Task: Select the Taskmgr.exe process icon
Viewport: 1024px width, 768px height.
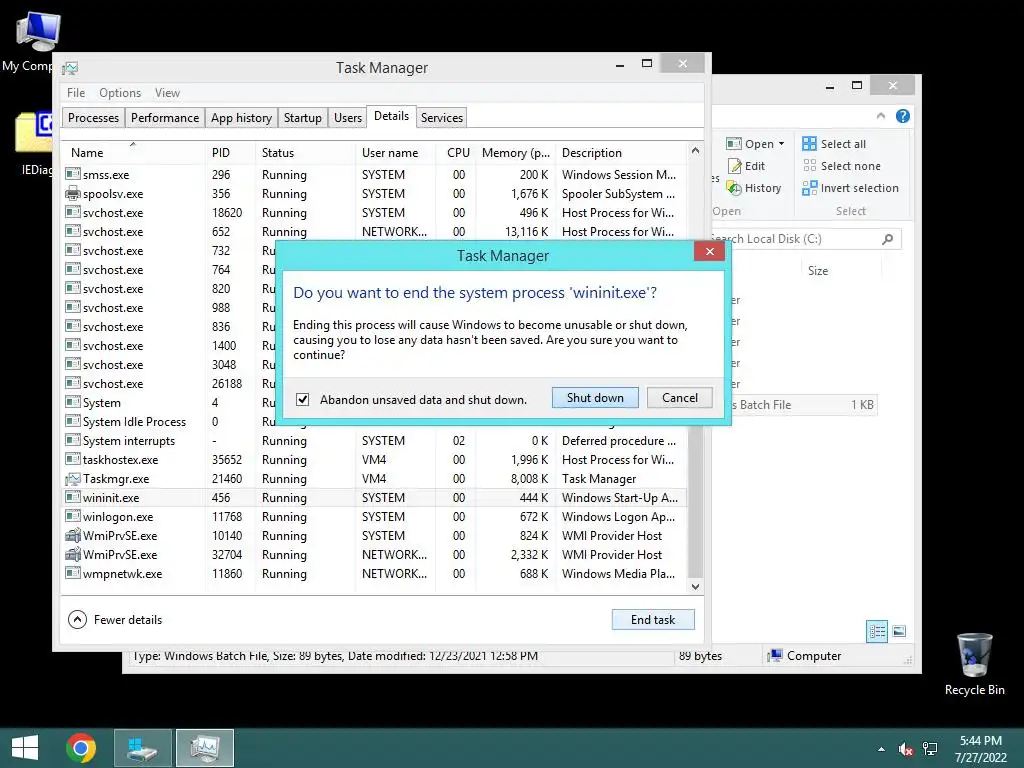Action: point(73,479)
